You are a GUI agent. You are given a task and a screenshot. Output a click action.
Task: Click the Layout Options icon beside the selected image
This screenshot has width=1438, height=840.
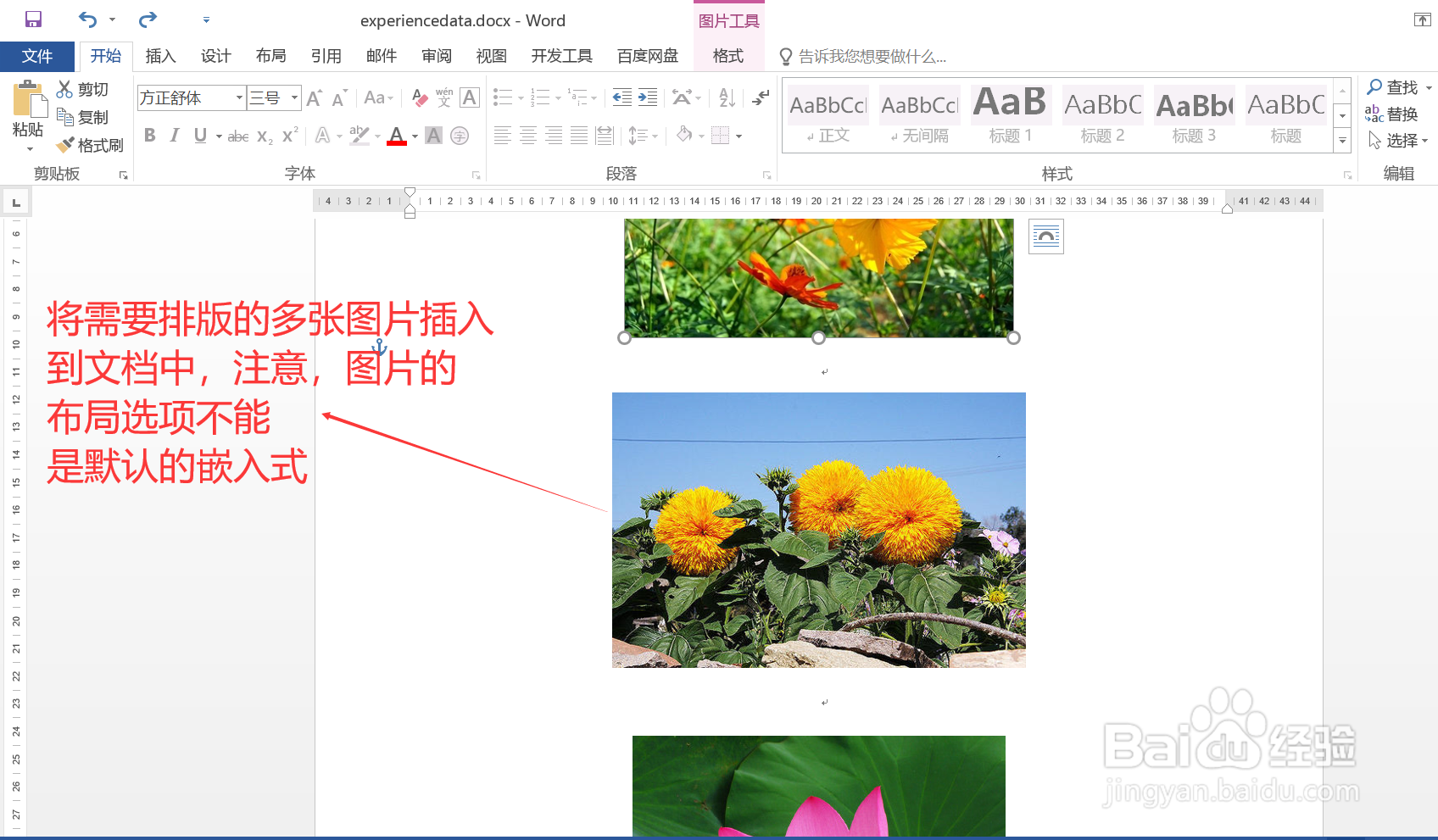tap(1046, 237)
